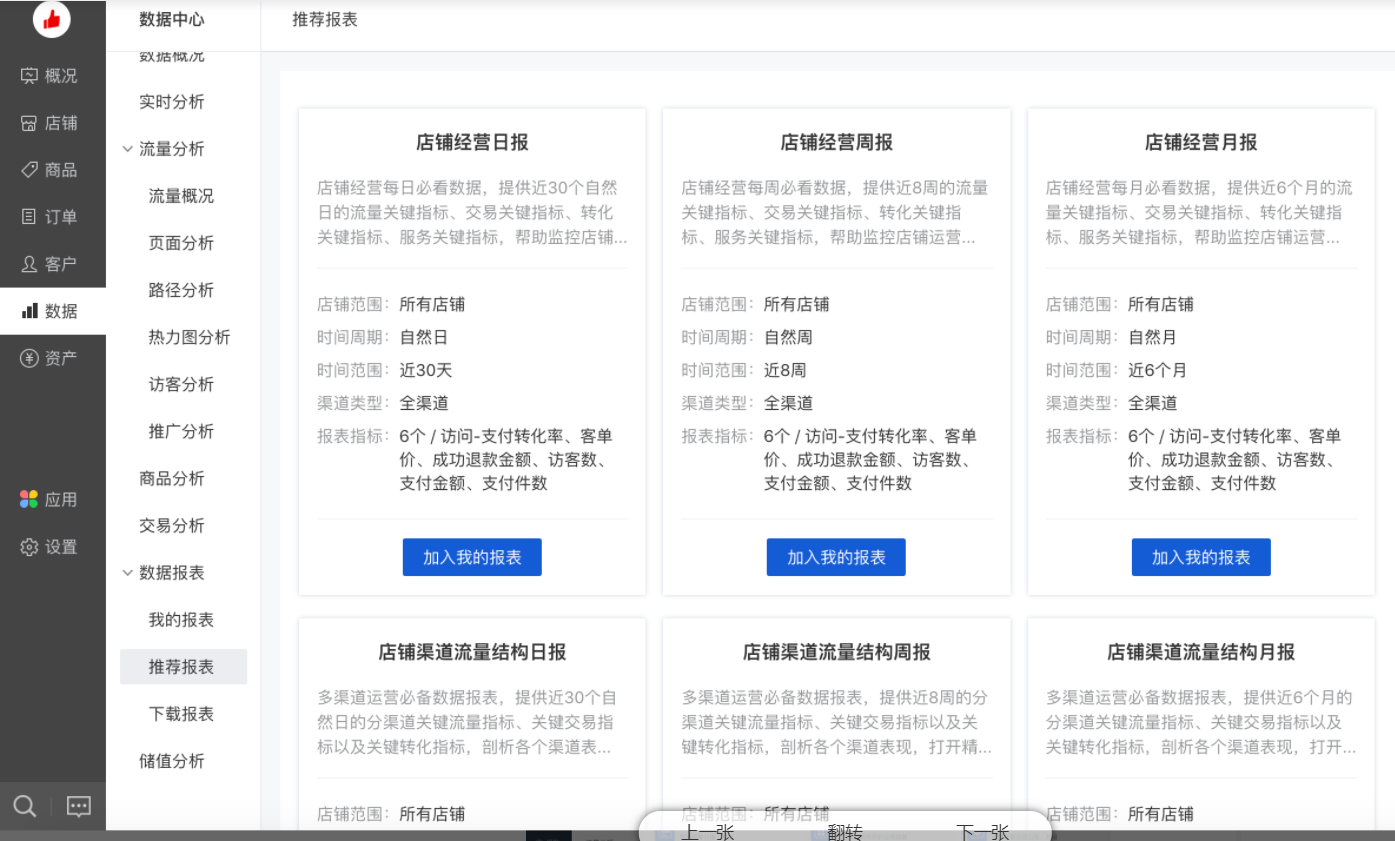Screen dimensions: 1395x841
Task: Click the 订单 icon in the sidebar
Action: (x=52, y=216)
